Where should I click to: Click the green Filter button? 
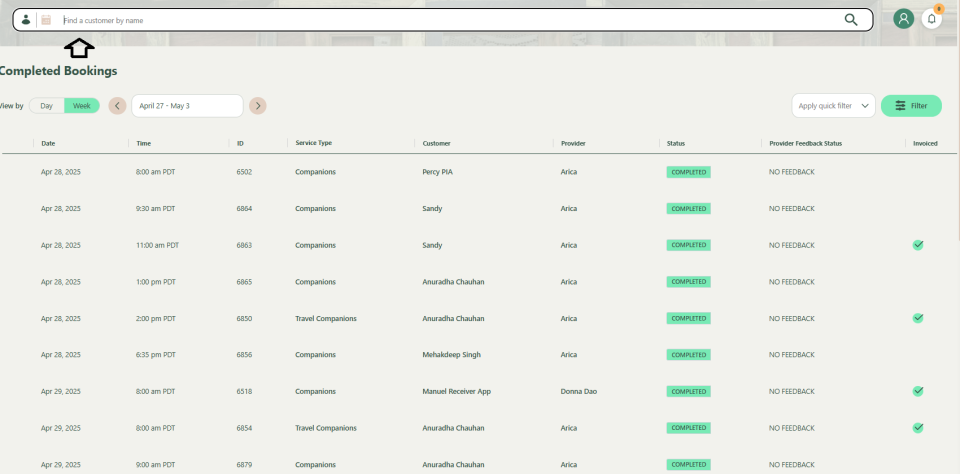(x=911, y=106)
